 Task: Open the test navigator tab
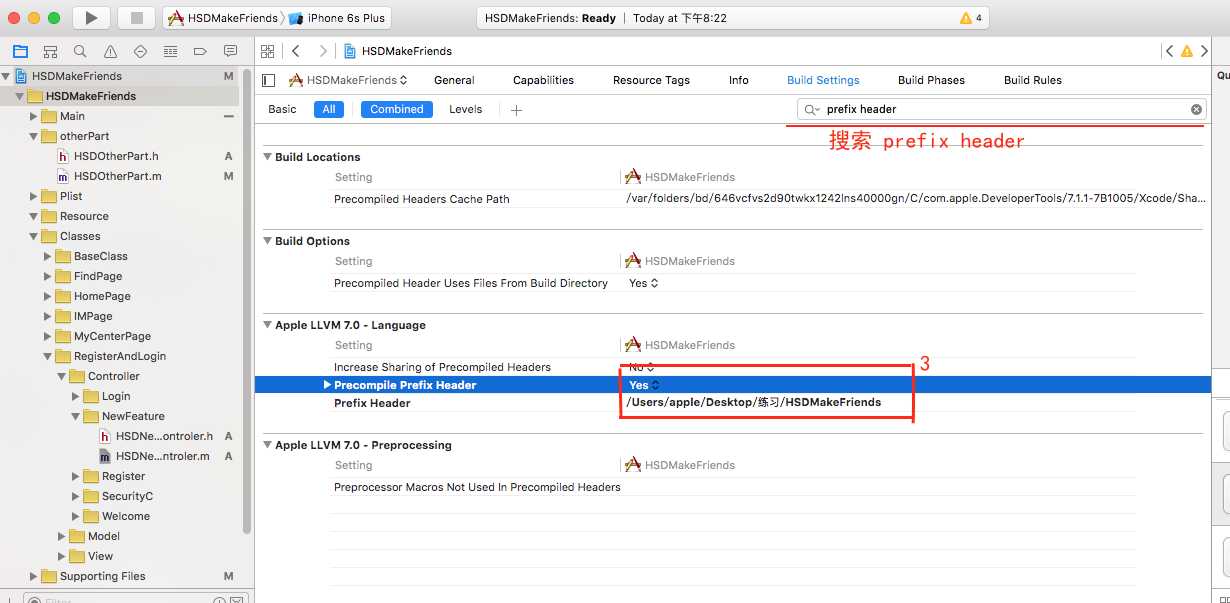click(x=140, y=51)
